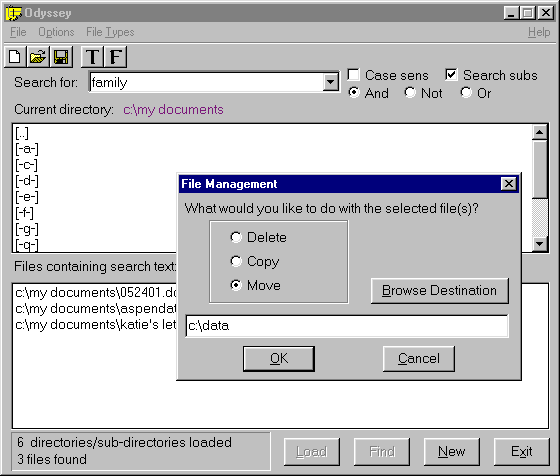
Task: Click the disabled Load button
Action: (312, 452)
